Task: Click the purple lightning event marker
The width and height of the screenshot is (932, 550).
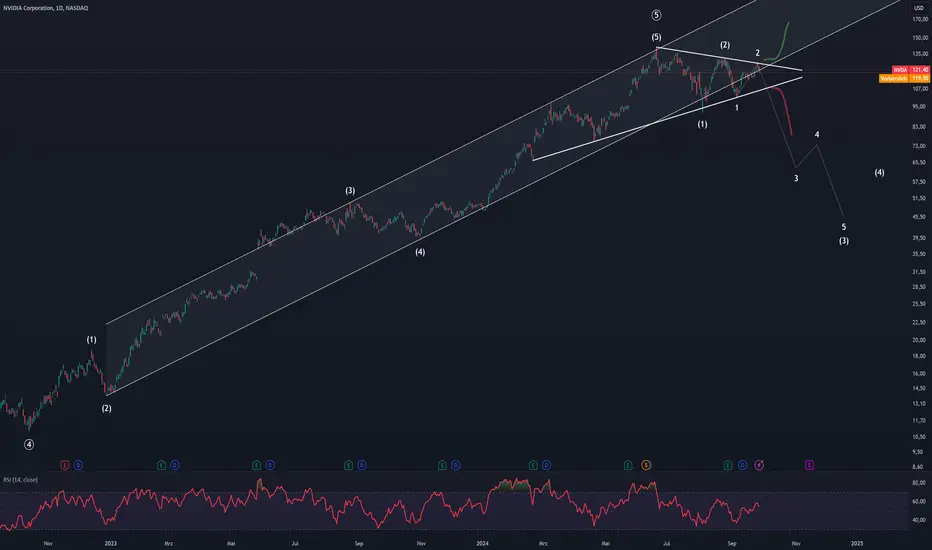Action: tap(759, 465)
